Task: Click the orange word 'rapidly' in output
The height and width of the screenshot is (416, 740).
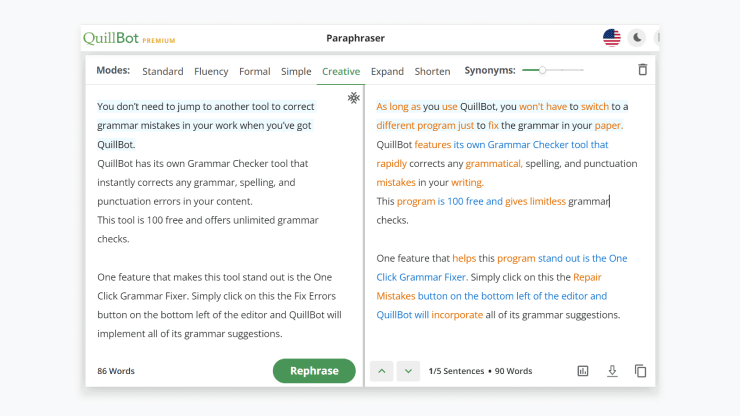Action: [391, 164]
